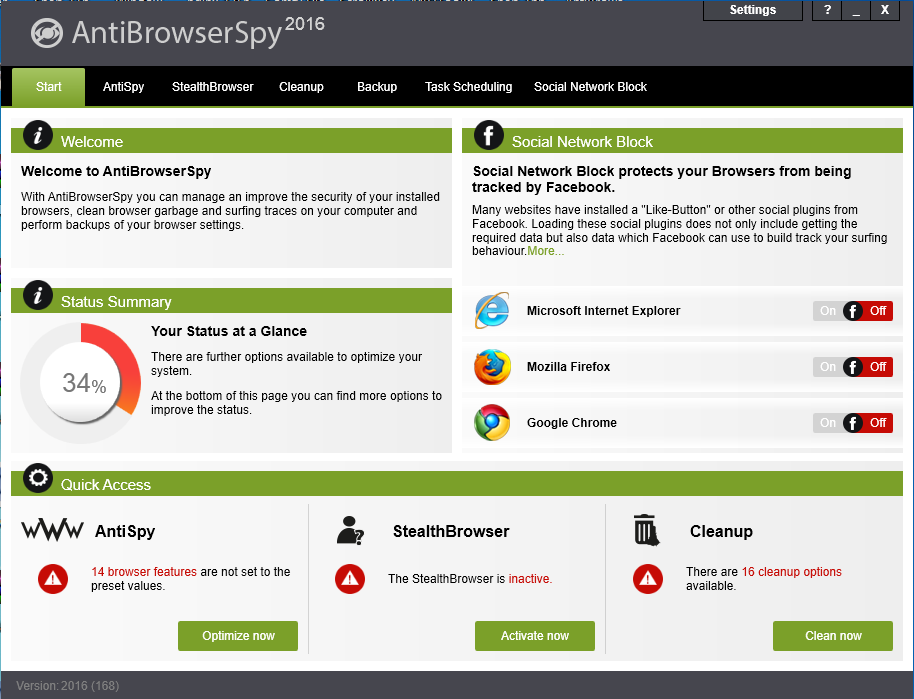Screen dimensions: 914x699
Task: Click the Google Chrome browser icon
Action: pyautogui.click(x=492, y=423)
